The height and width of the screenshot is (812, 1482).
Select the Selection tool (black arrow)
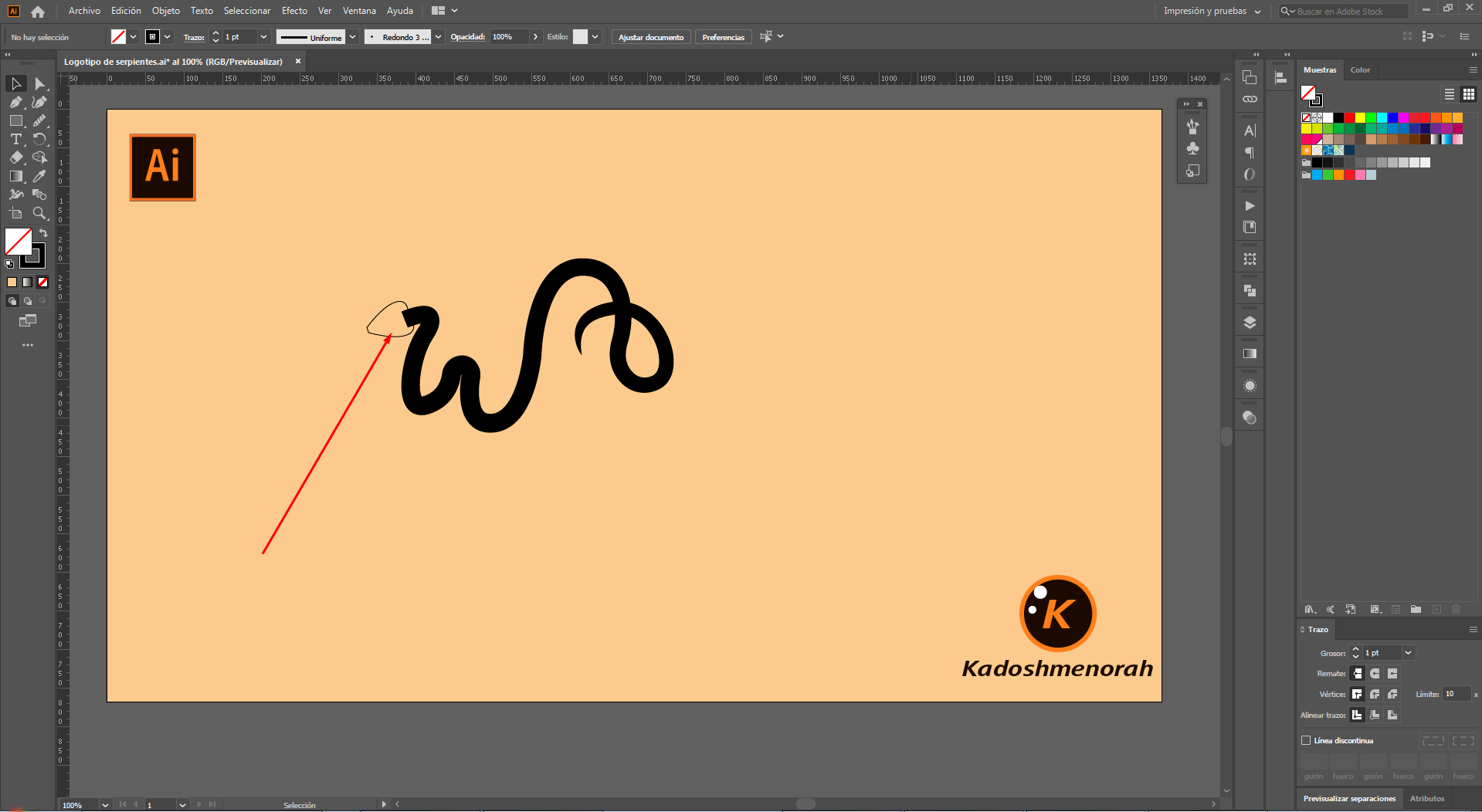click(x=16, y=83)
